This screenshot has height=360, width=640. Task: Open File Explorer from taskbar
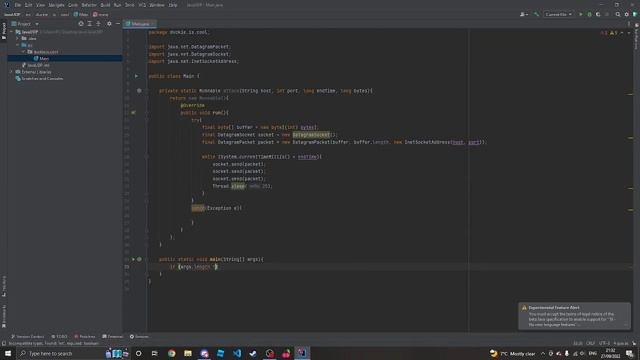point(188,353)
